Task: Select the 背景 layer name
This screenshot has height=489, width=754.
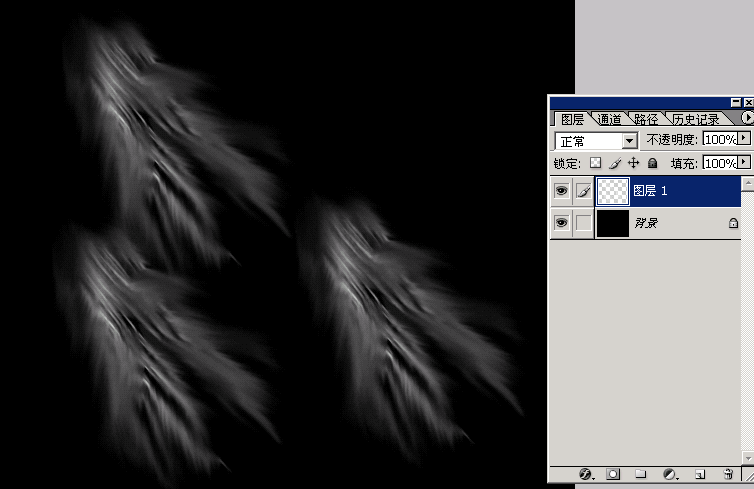Action: click(x=646, y=223)
